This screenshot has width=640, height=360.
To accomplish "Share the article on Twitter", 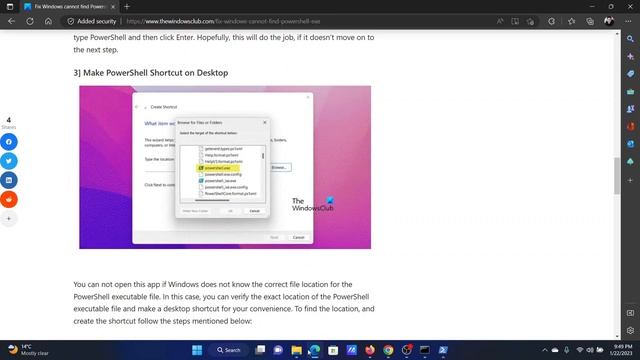I will click(9, 161).
